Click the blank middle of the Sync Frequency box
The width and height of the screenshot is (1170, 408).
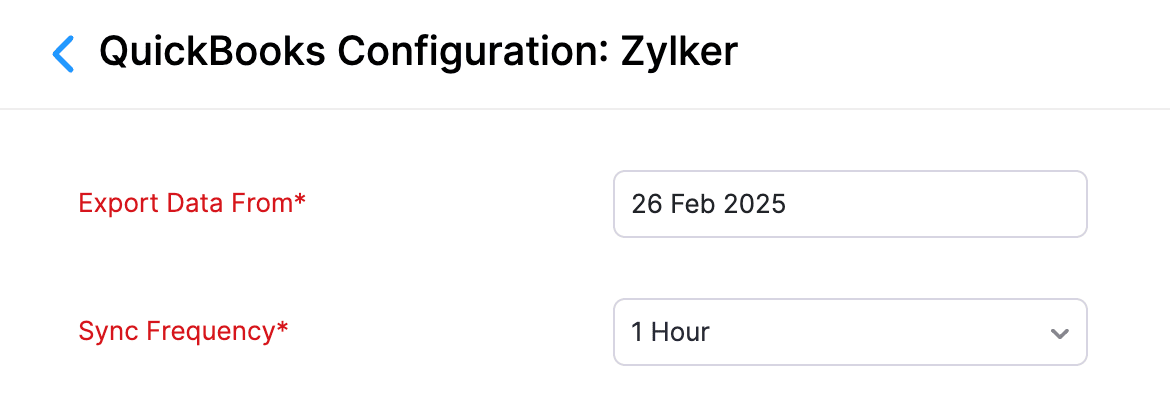[870, 332]
